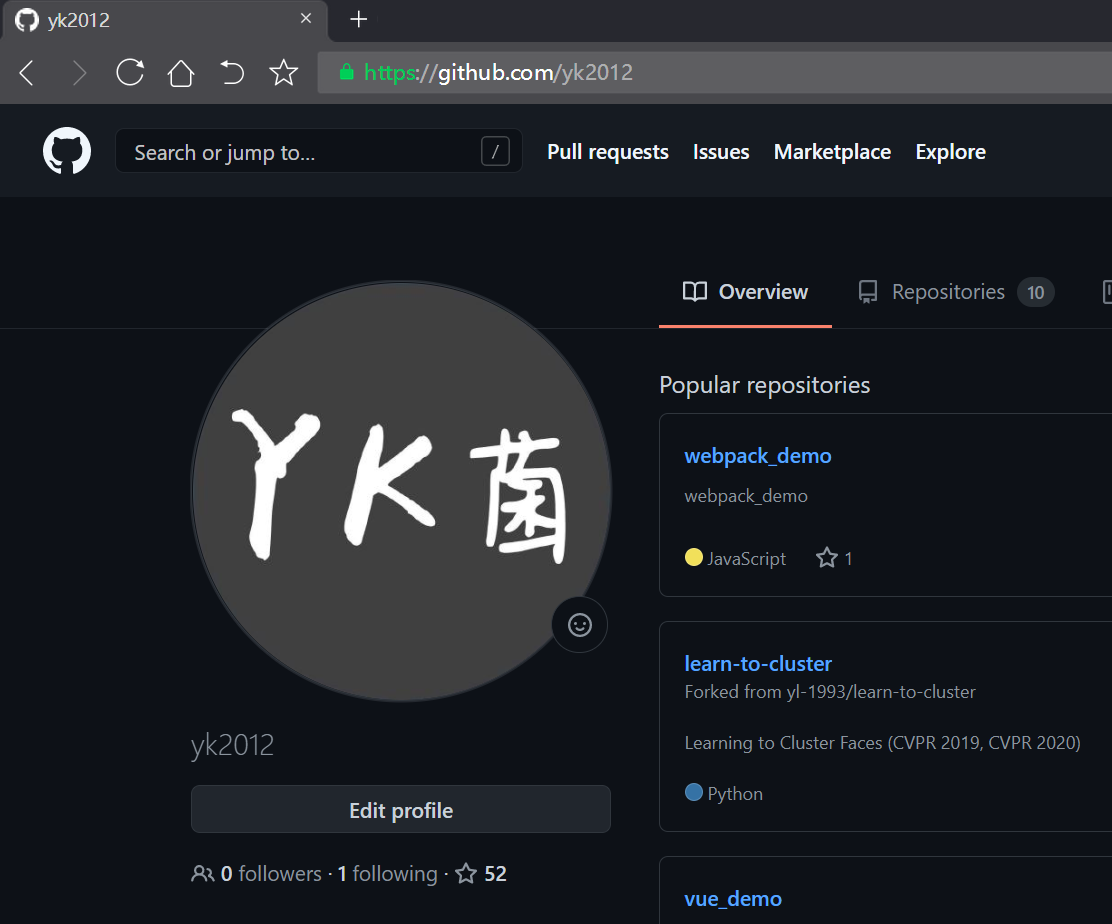The width and height of the screenshot is (1112, 924).
Task: Click the JavaScript language label
Action: pos(747,559)
